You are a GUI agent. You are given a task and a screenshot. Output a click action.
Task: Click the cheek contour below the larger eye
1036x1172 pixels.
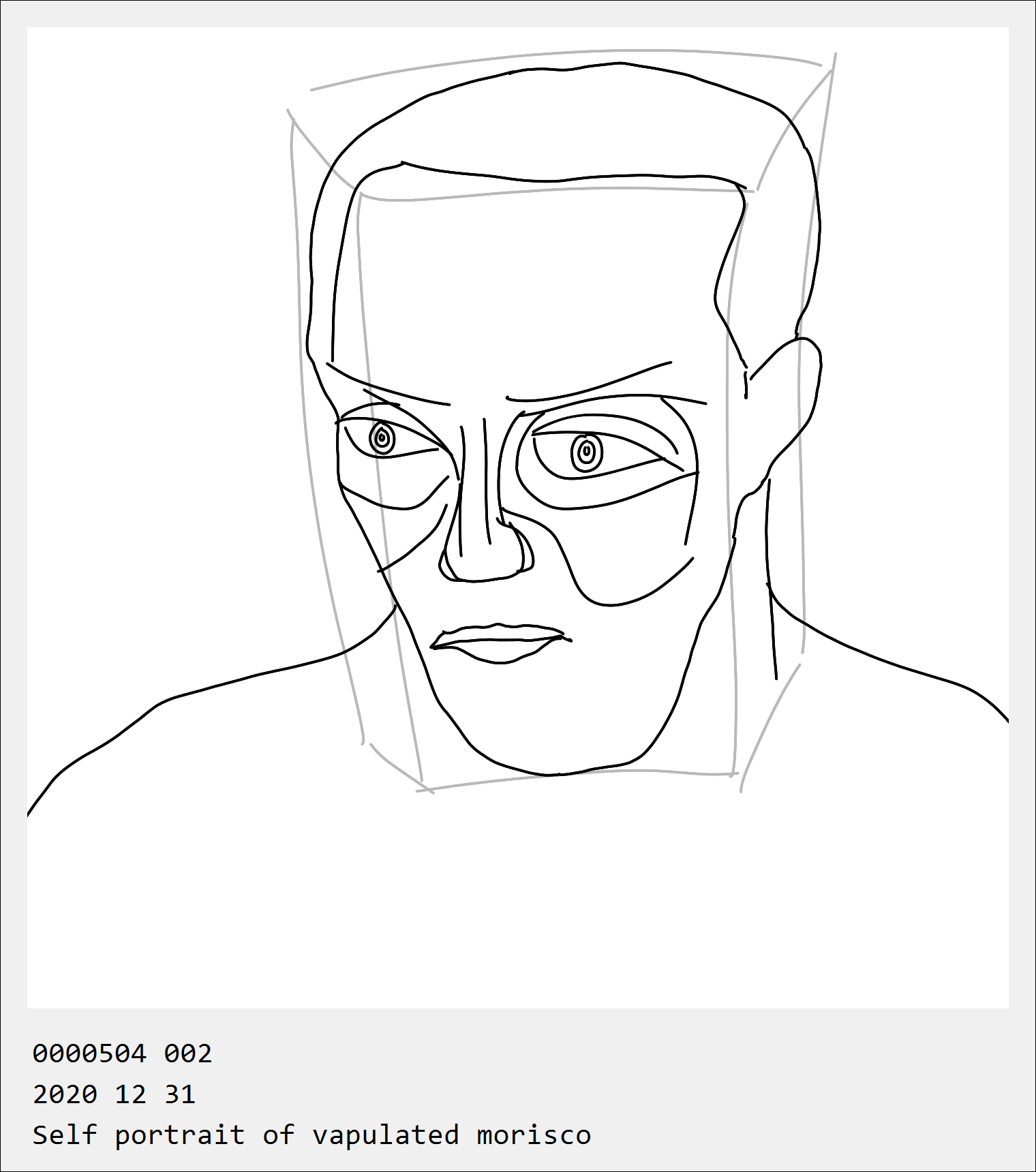634,579
